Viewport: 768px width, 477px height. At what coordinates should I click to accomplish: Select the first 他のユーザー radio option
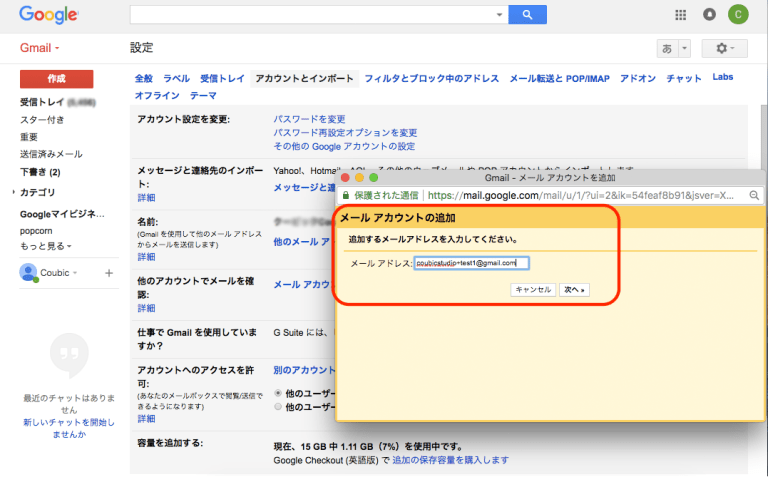(278, 393)
